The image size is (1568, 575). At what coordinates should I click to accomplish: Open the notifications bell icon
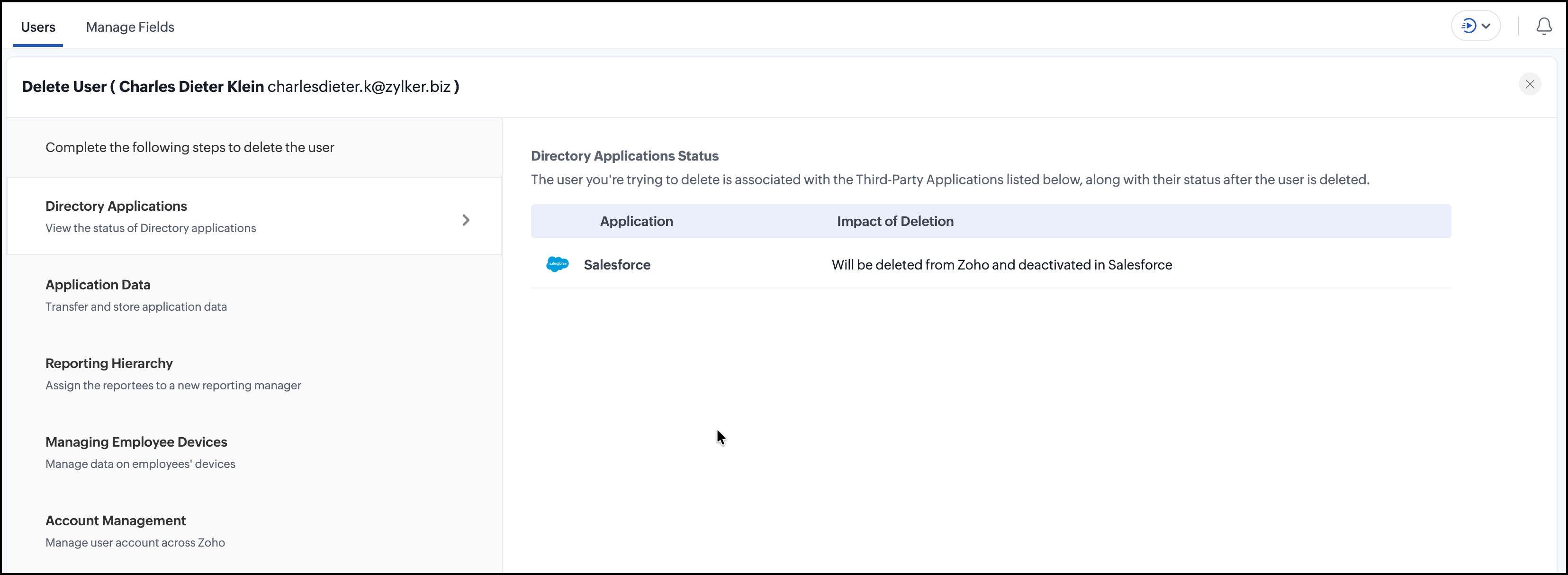click(1544, 26)
